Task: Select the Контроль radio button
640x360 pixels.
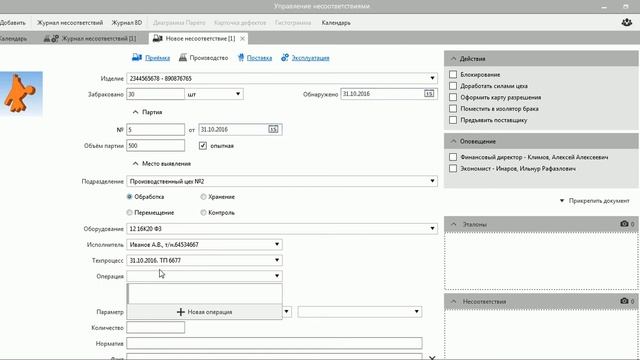Action: 203,213
